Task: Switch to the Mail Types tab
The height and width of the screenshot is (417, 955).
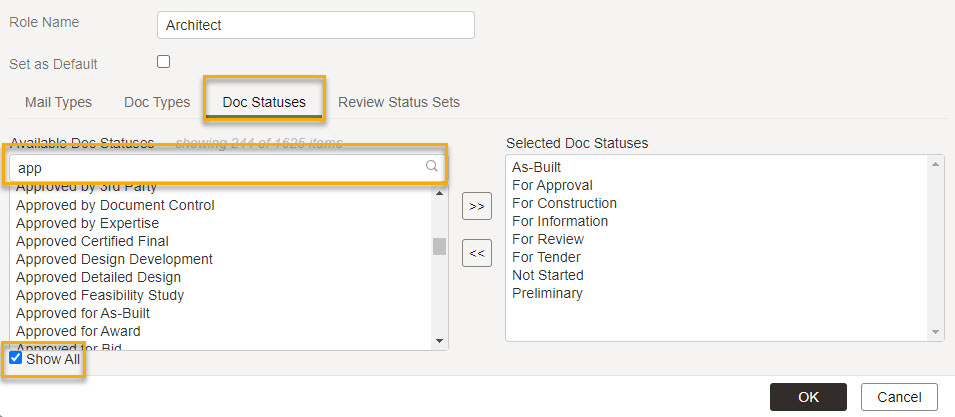Action: [x=58, y=102]
